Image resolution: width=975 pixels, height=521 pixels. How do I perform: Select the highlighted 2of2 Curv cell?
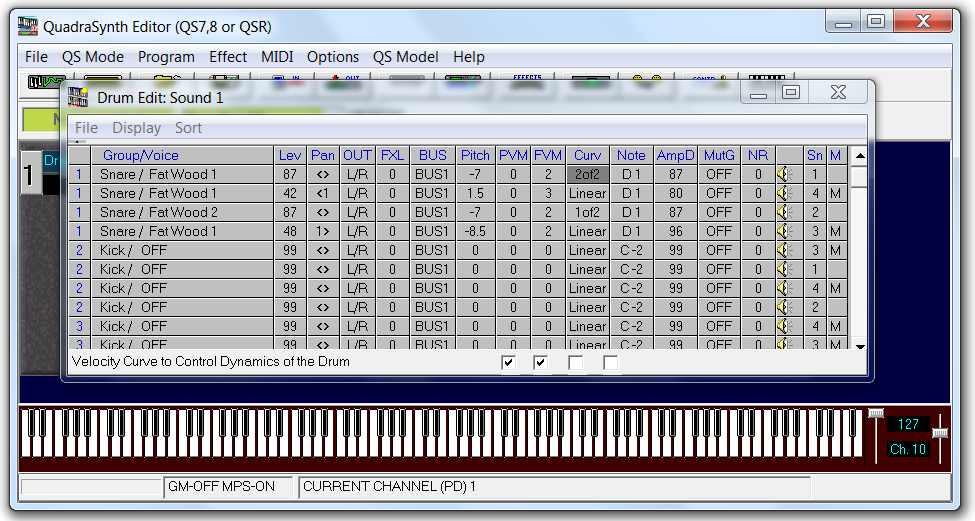(588, 175)
